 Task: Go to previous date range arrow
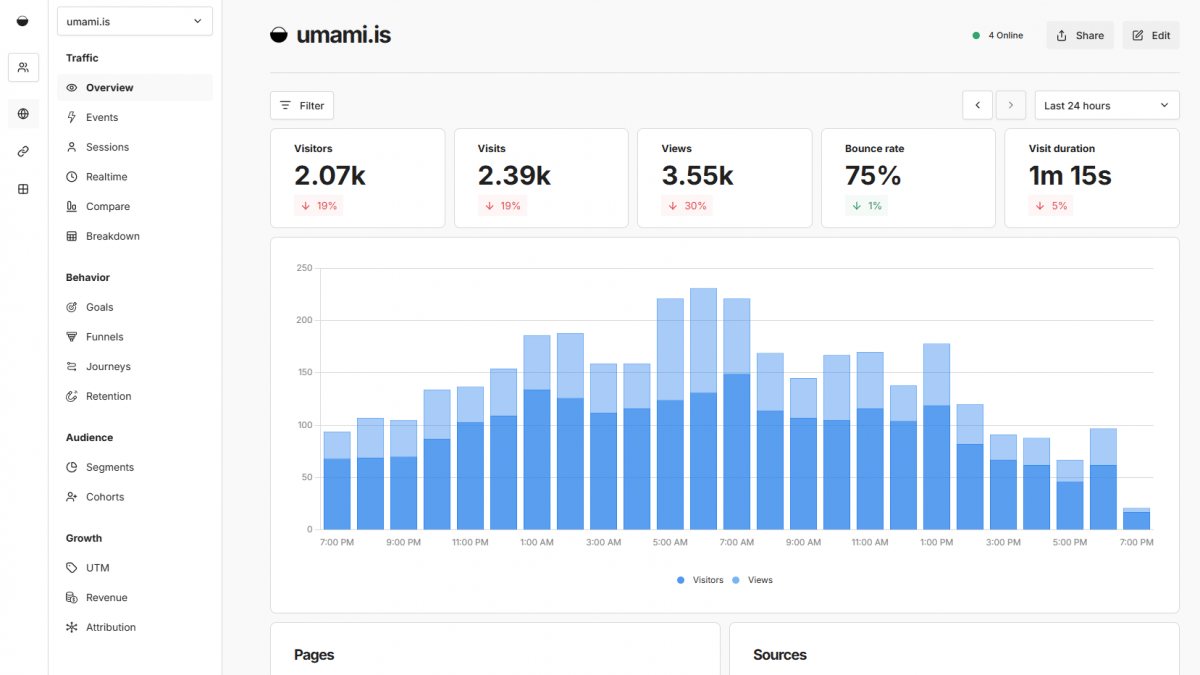click(x=977, y=105)
